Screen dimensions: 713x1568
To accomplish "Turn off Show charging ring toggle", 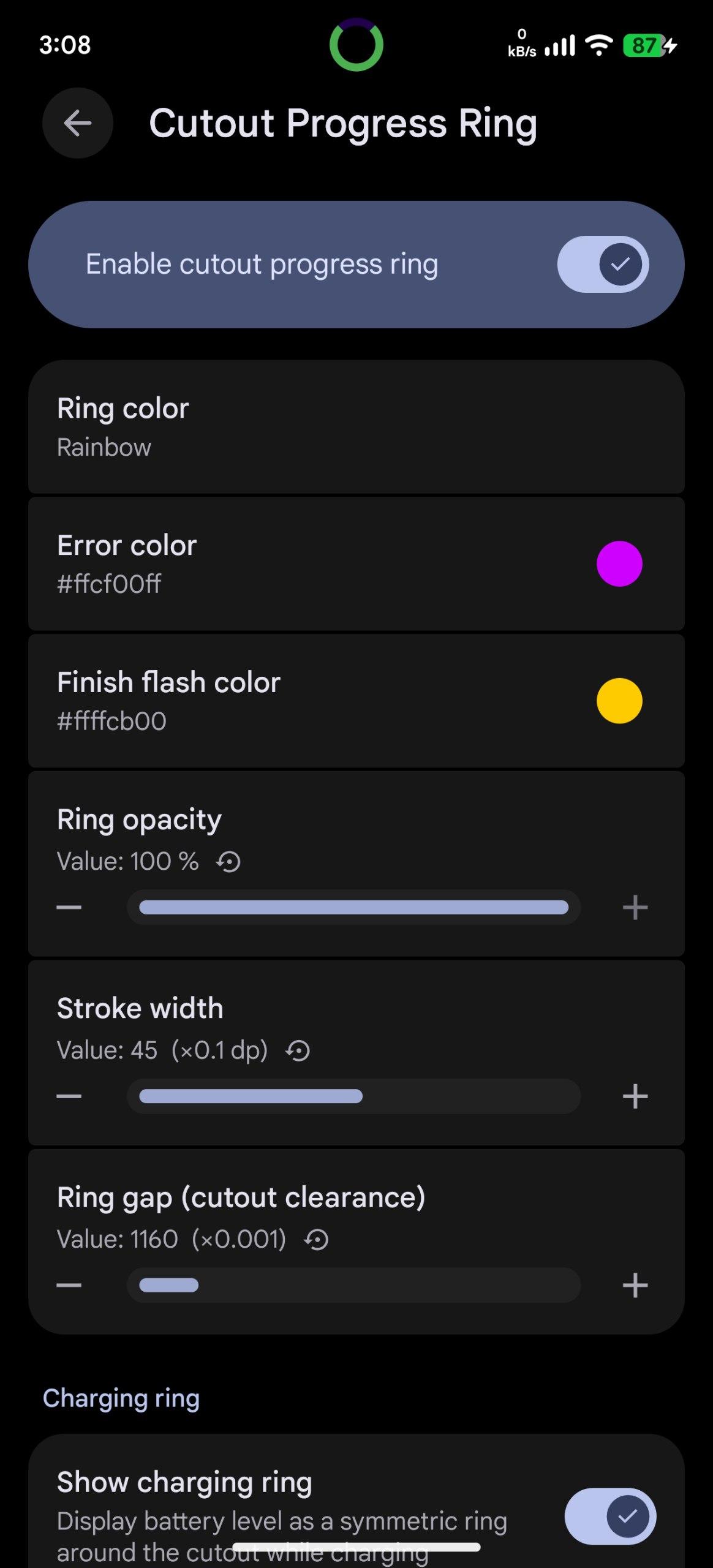I will click(x=610, y=1516).
